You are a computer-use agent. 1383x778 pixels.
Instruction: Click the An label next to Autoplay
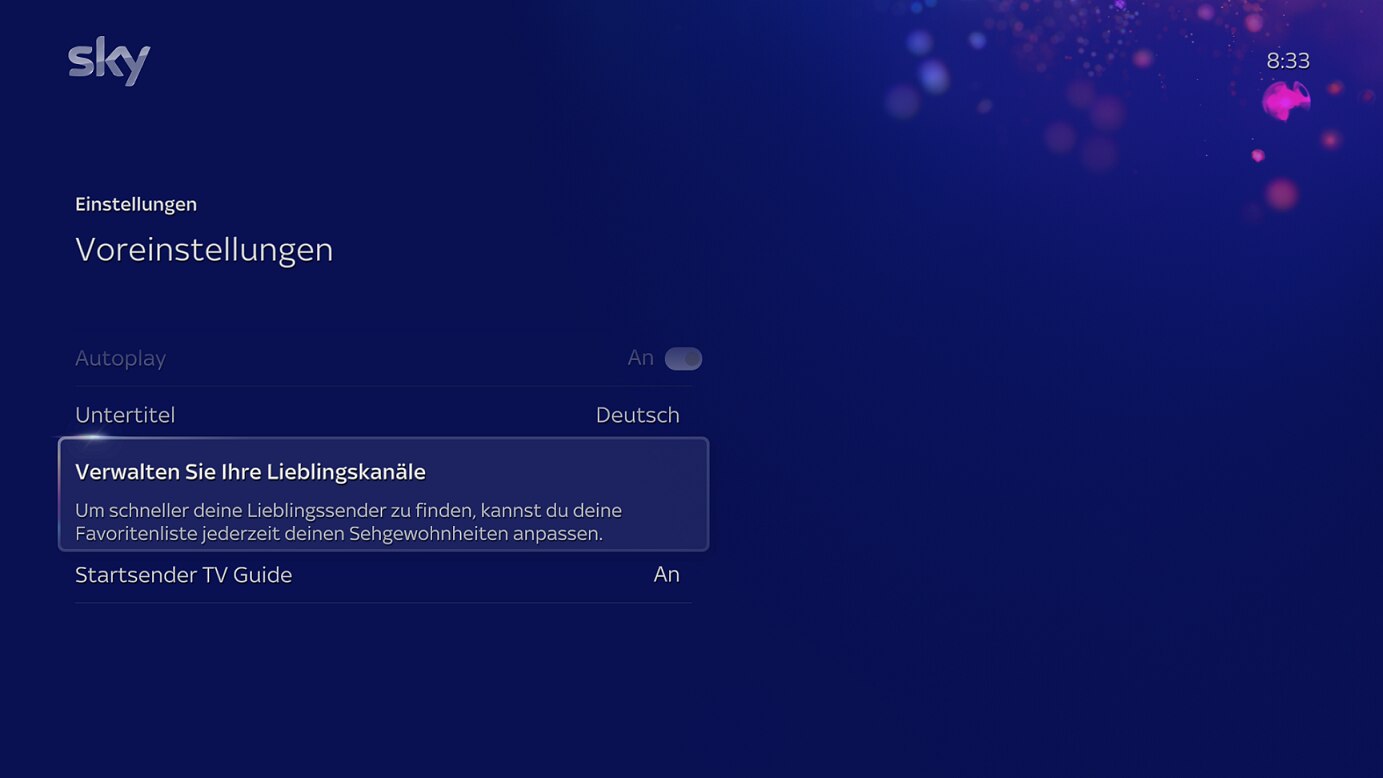(x=641, y=357)
